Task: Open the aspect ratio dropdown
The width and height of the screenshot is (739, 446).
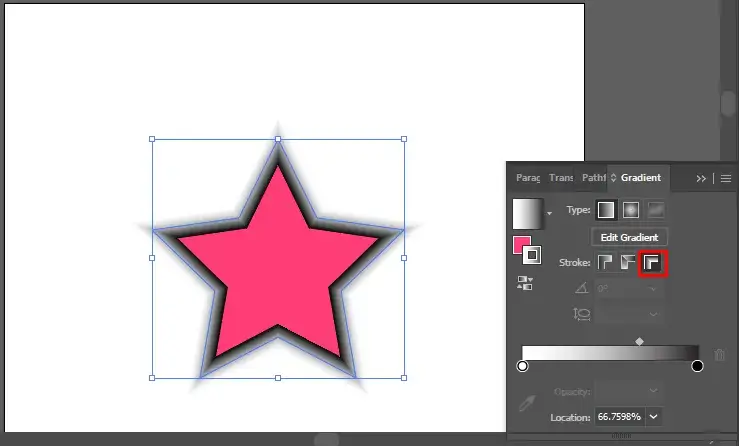Action: point(653,314)
